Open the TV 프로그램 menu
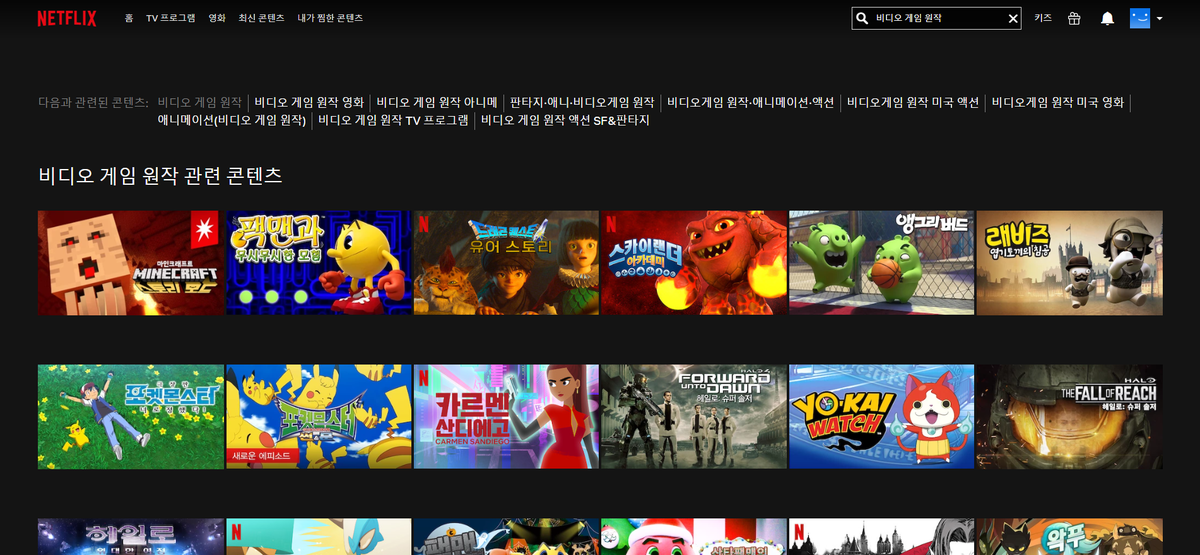Image resolution: width=1200 pixels, height=555 pixels. click(x=171, y=18)
